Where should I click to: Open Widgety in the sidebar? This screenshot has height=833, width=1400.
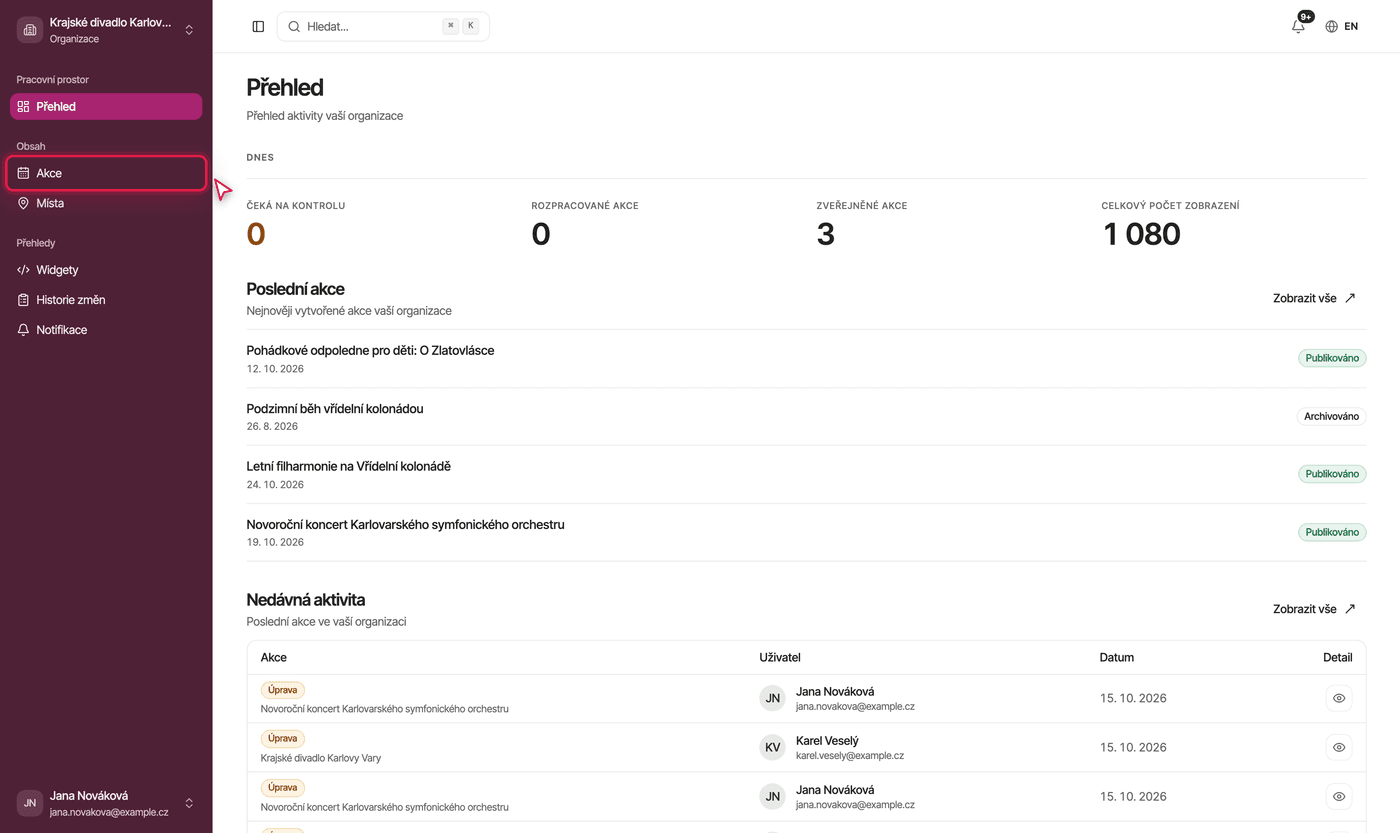click(x=106, y=270)
